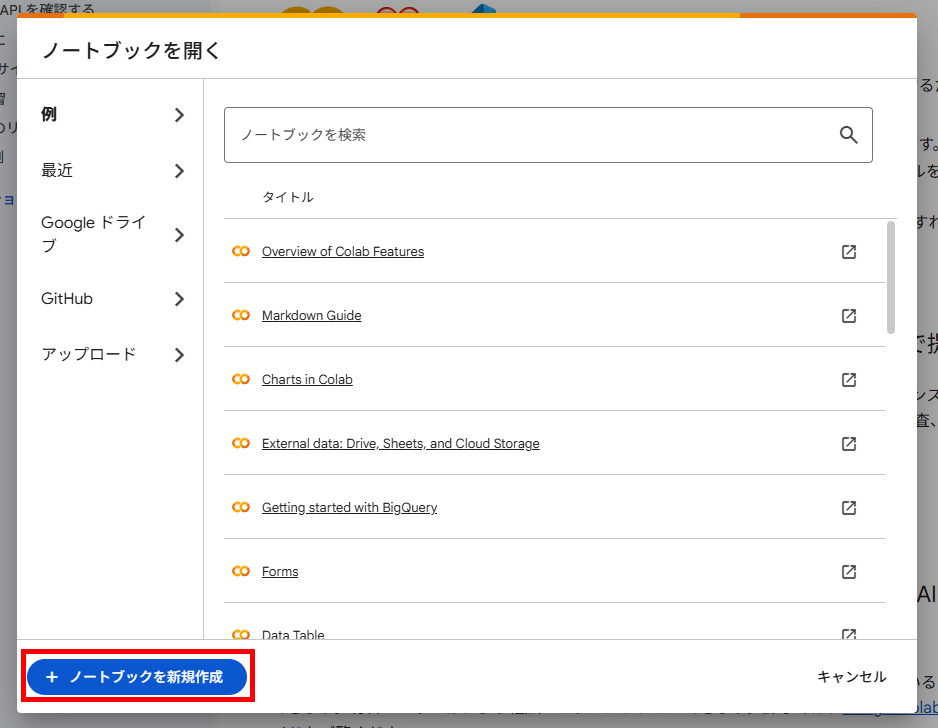Focus the ノートブックを検索 search field
Image resolution: width=938 pixels, height=728 pixels.
tap(548, 135)
